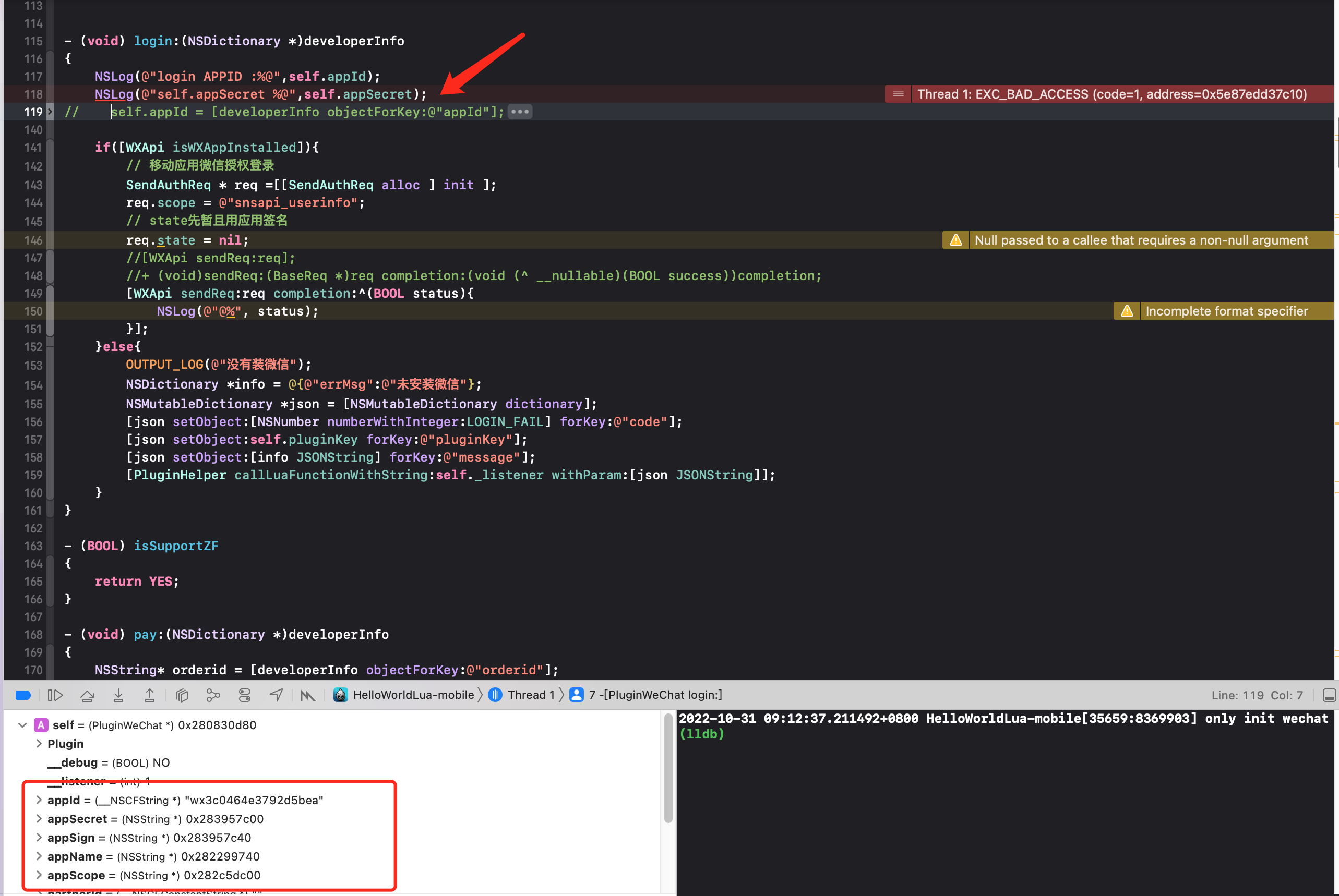Click the continue program execution icon
The height and width of the screenshot is (896, 1339).
click(x=55, y=695)
